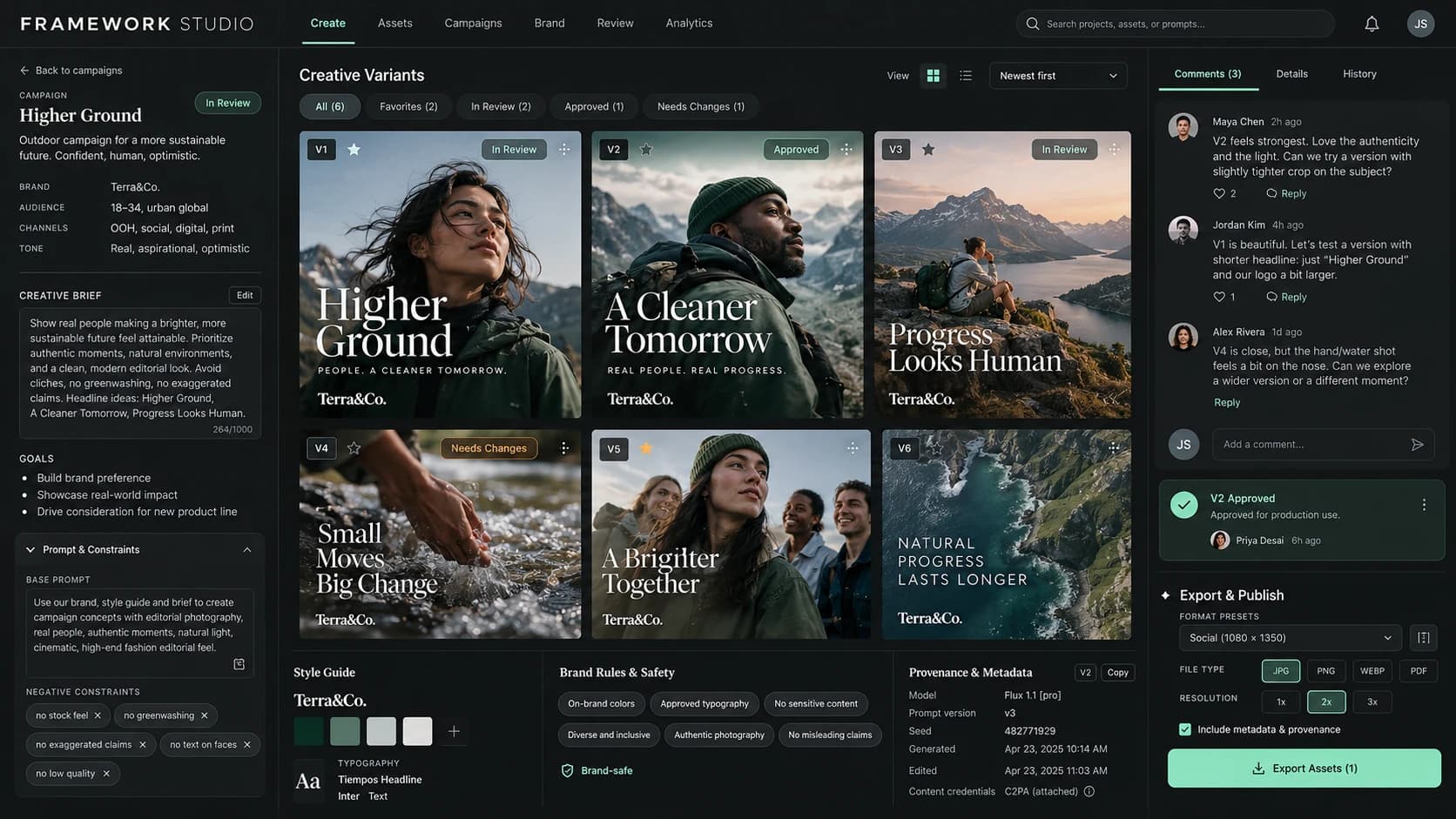
Task: Open the V6 variant options menu
Action: [x=1114, y=447]
